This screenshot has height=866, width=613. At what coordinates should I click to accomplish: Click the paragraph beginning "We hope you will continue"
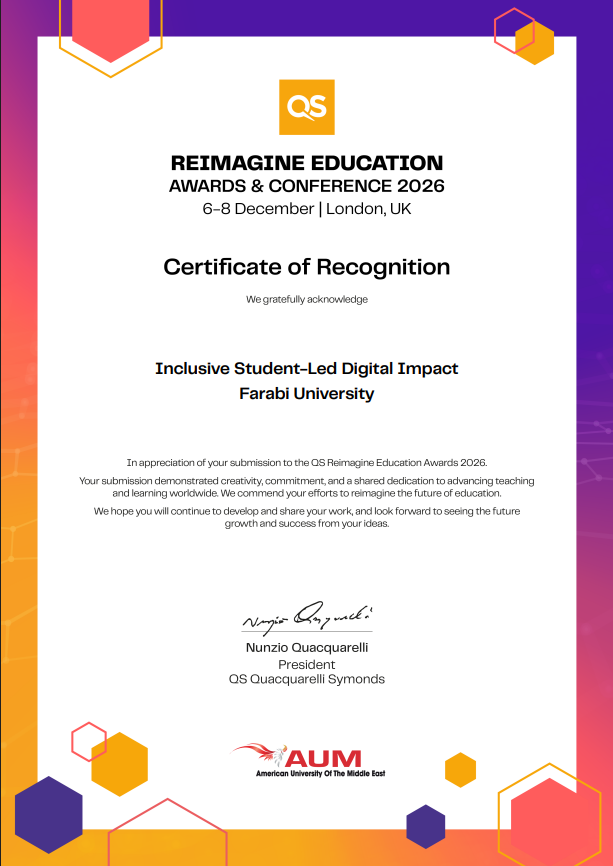[306, 518]
